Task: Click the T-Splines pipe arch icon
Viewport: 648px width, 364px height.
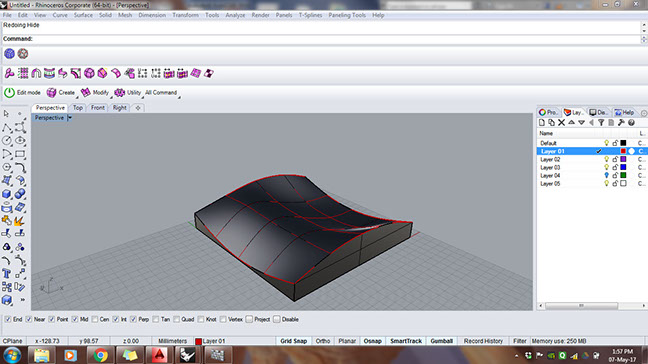Action: (x=36, y=74)
